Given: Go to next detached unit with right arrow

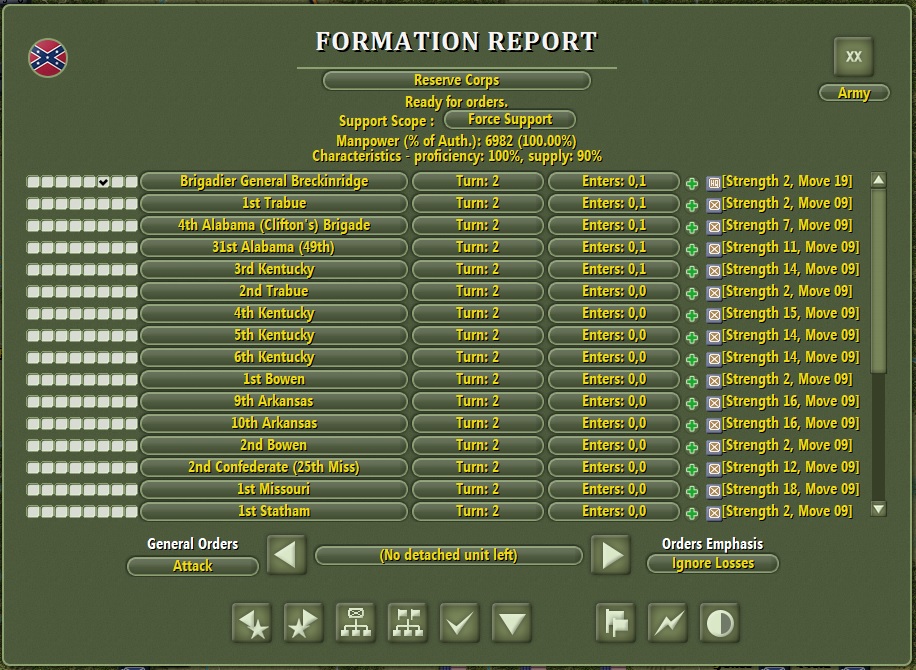Looking at the screenshot, I should [610, 554].
